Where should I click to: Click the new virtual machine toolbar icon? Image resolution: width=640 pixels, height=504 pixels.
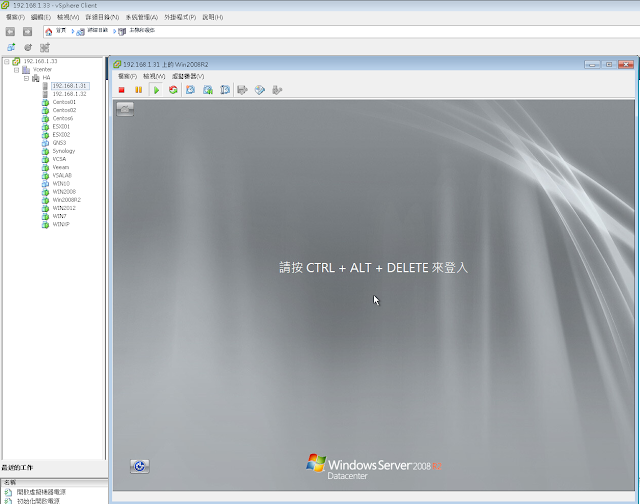11,47
